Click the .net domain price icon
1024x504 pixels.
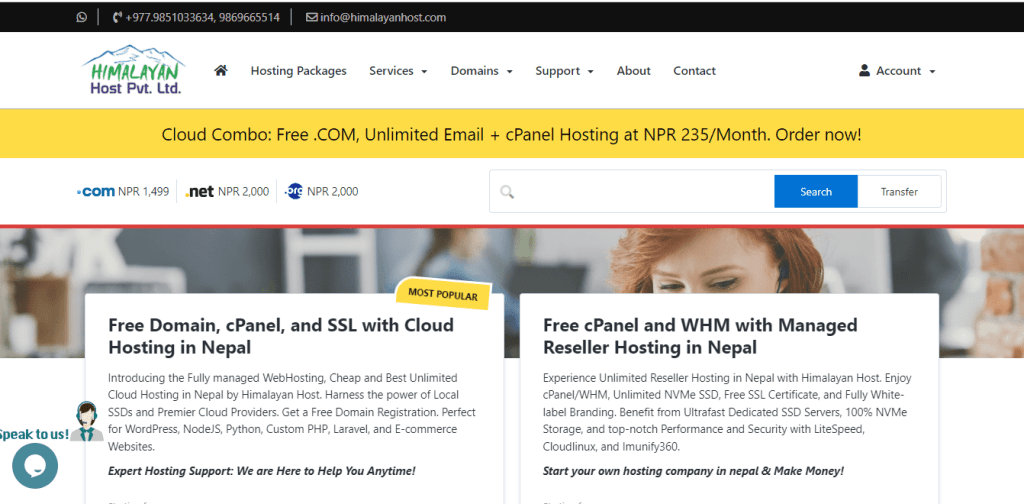coord(200,192)
